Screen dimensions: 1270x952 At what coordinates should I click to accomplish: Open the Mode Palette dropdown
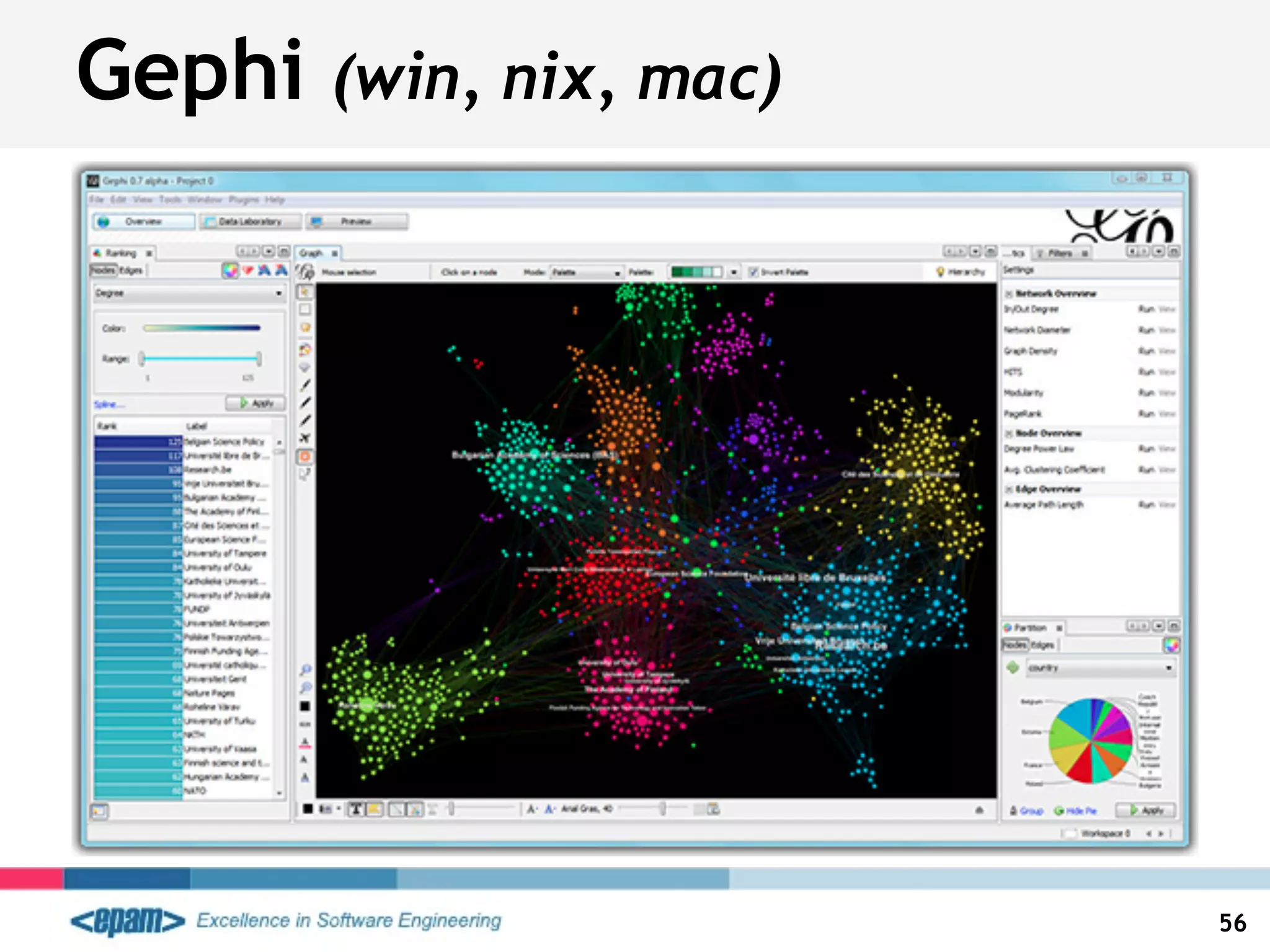[586, 272]
